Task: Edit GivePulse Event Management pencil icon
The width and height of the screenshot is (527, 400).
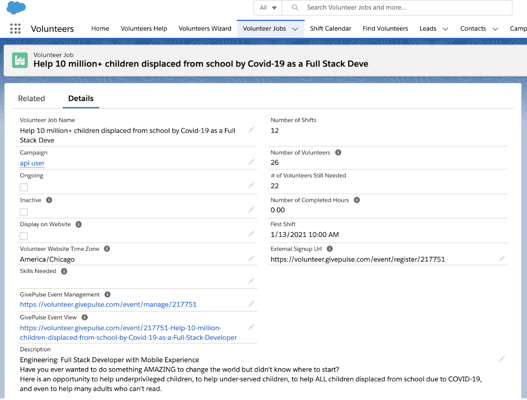Action: point(251,304)
